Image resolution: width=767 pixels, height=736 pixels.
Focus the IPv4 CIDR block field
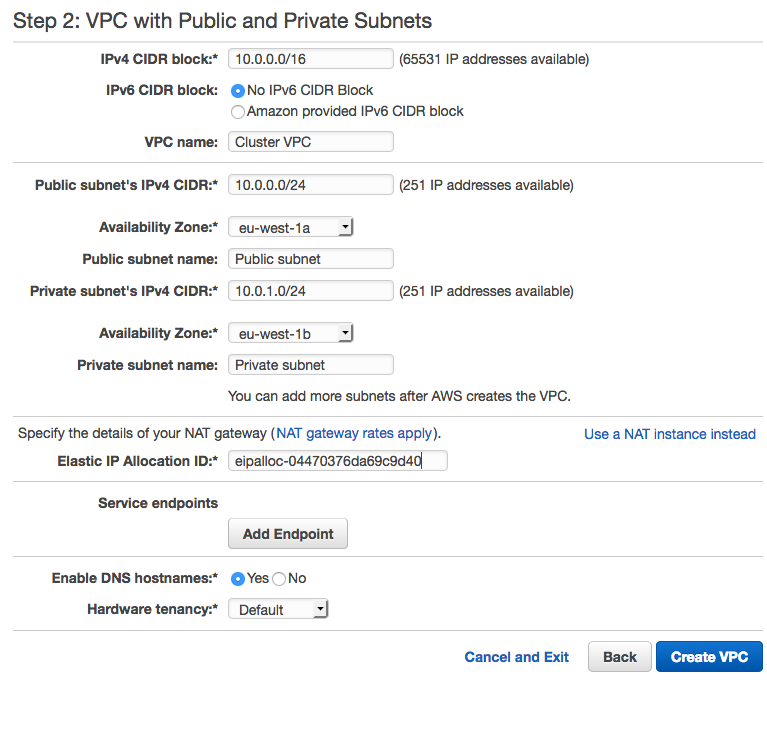point(311,59)
